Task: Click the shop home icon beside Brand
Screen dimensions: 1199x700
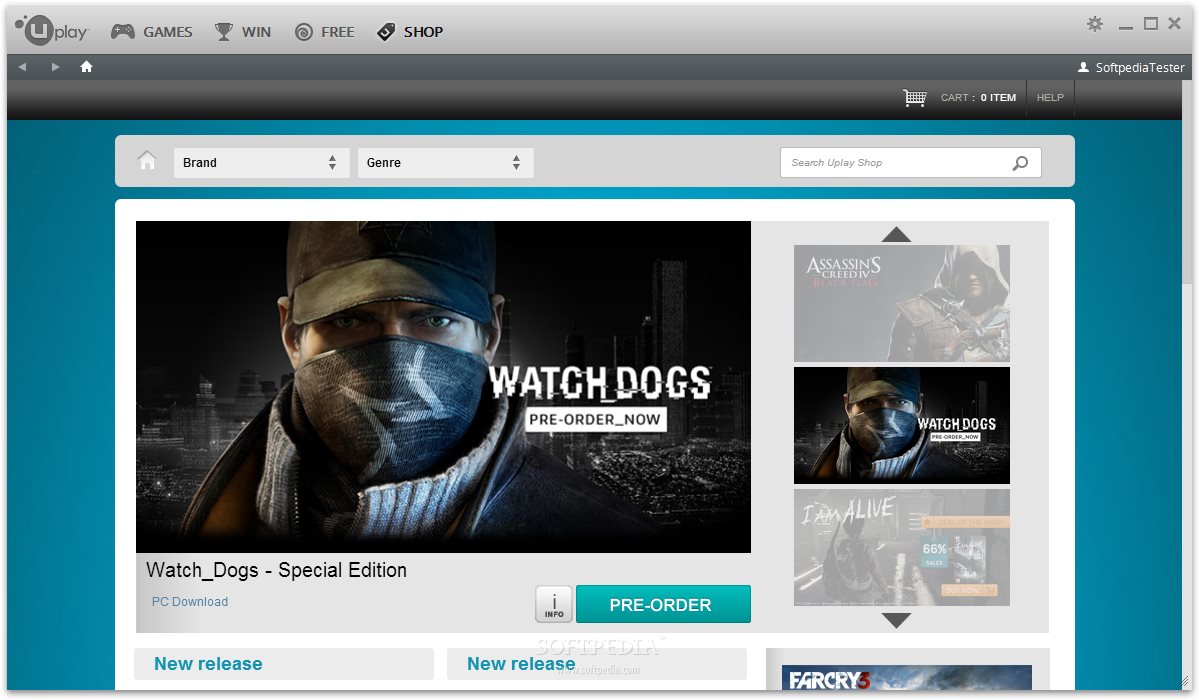Action: [147, 161]
